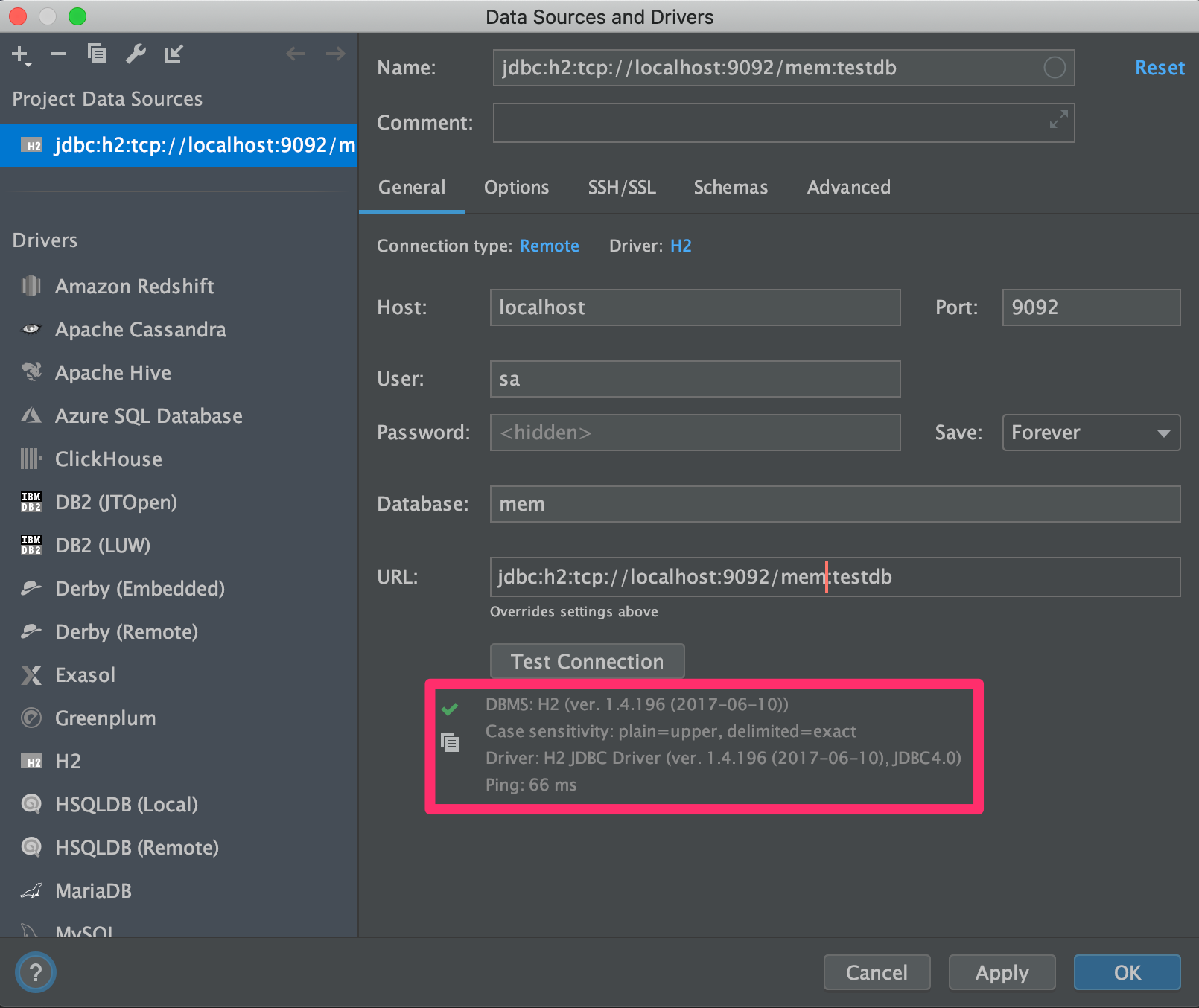Expand the Comment field with arrows icon
This screenshot has height=1008, width=1199.
click(1058, 119)
